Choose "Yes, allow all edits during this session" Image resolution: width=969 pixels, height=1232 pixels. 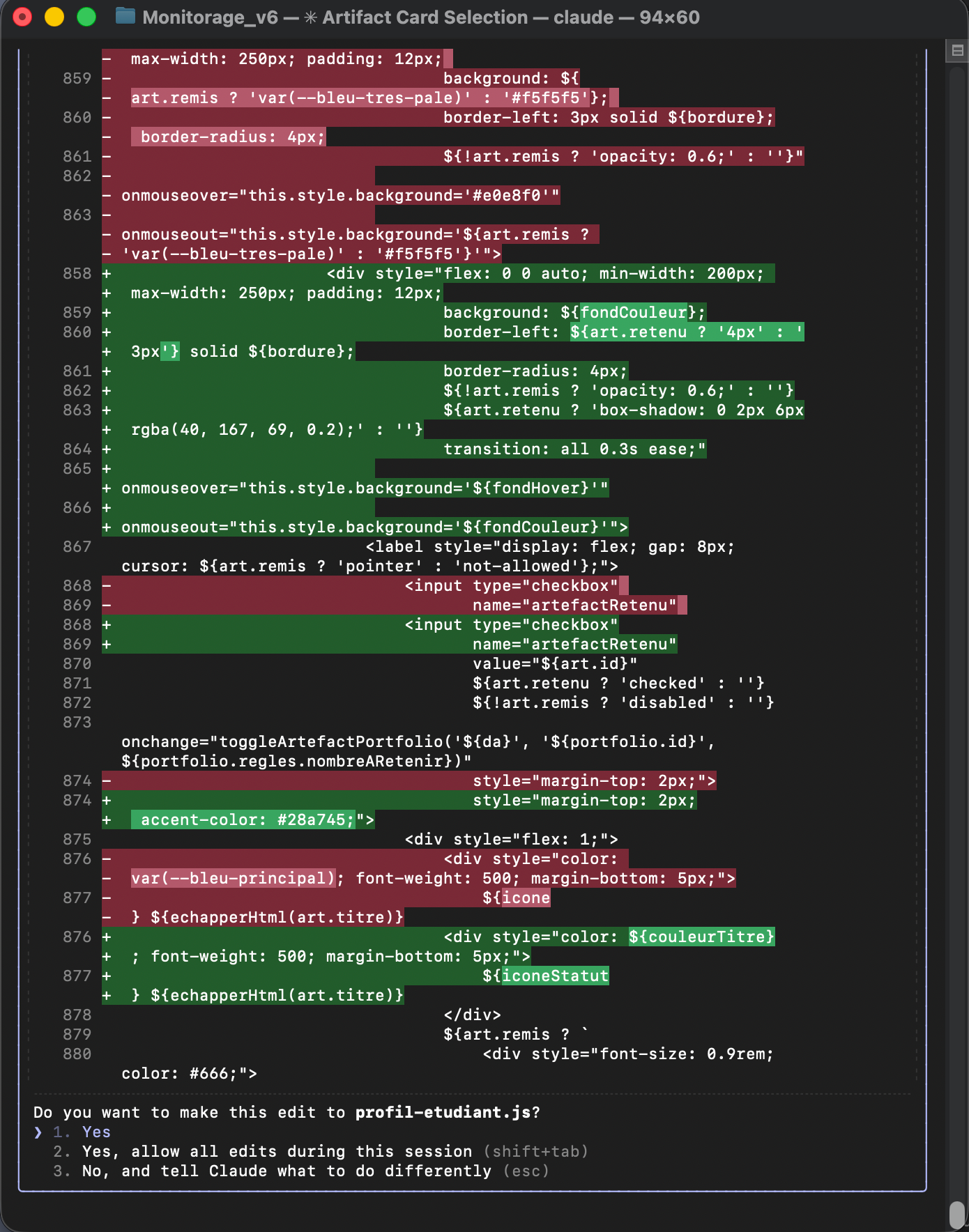(277, 1152)
